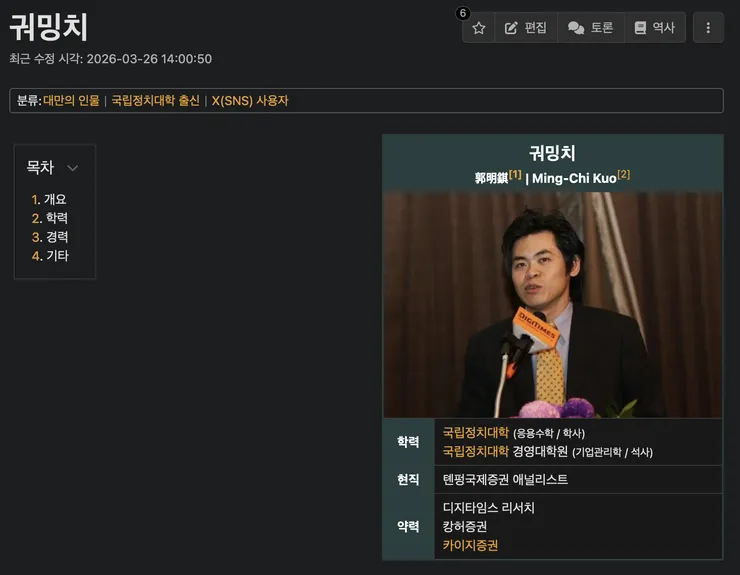
Task: Open 국립정치대학 link before 경영대학원
Action: point(476,451)
